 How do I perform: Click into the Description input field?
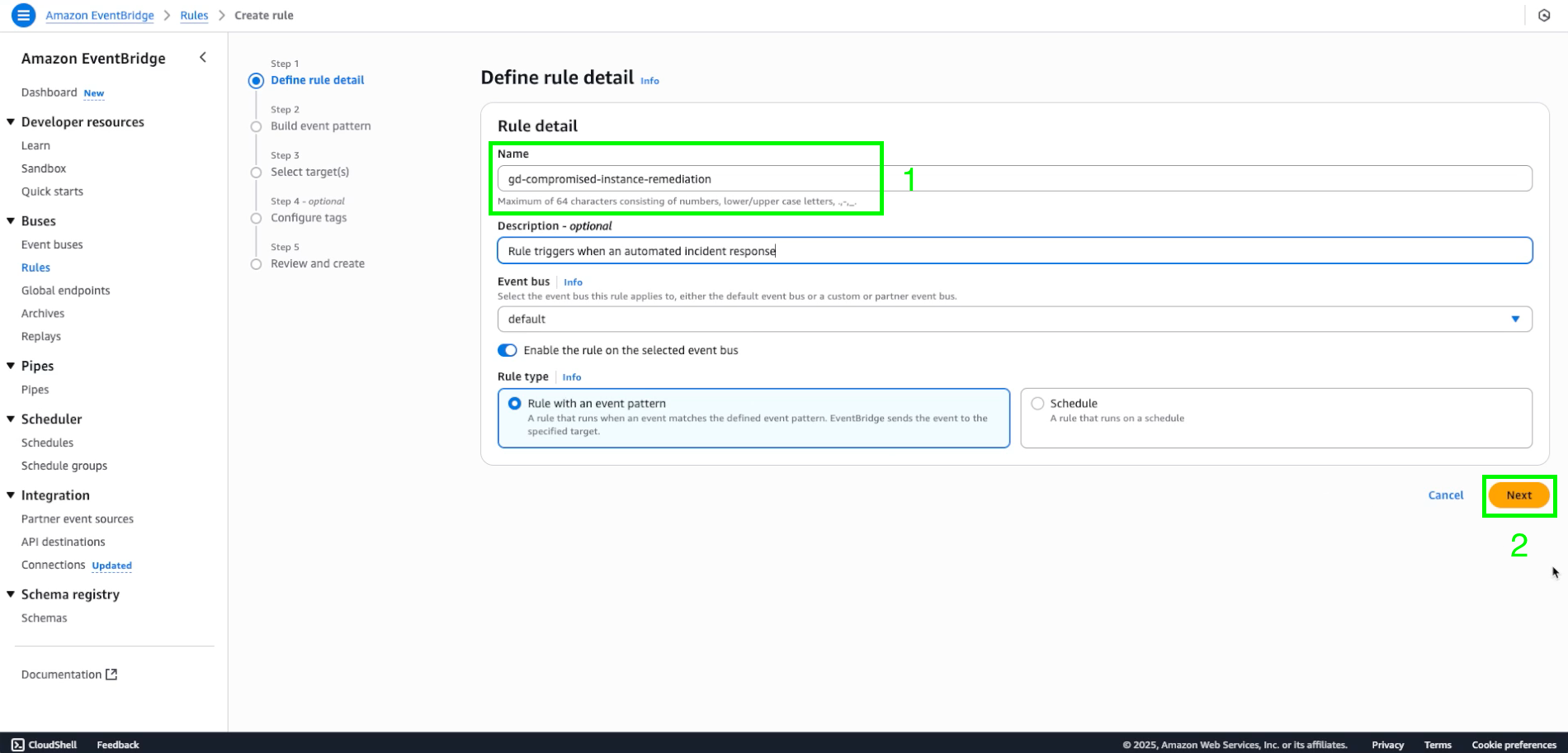pyautogui.click(x=1014, y=251)
